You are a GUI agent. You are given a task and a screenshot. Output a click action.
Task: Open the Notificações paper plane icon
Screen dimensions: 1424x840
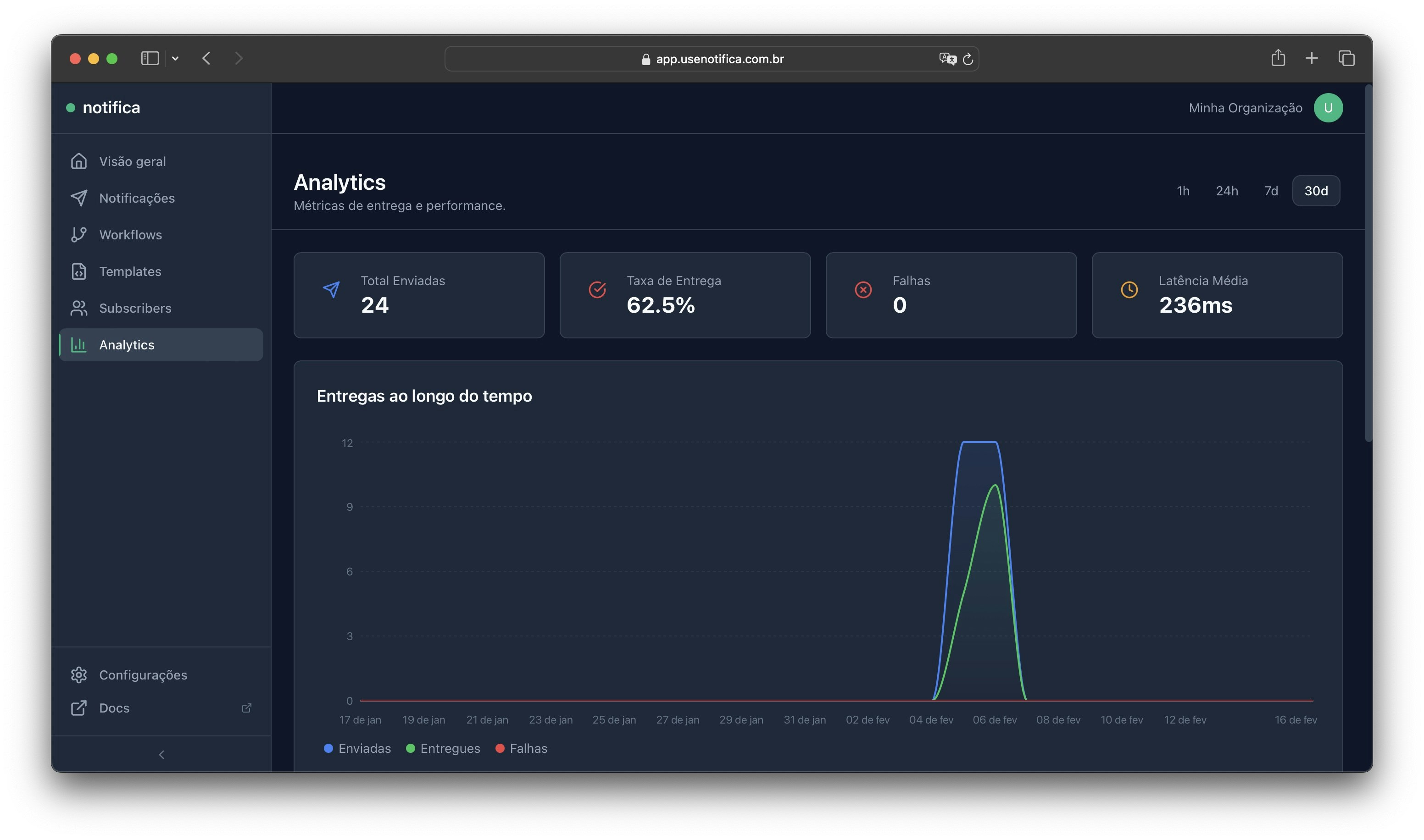point(79,198)
